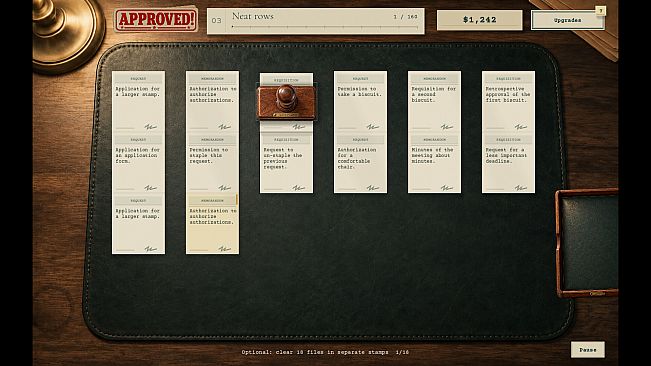Select topmost 'Application for a larger stamp' card

pos(138,101)
